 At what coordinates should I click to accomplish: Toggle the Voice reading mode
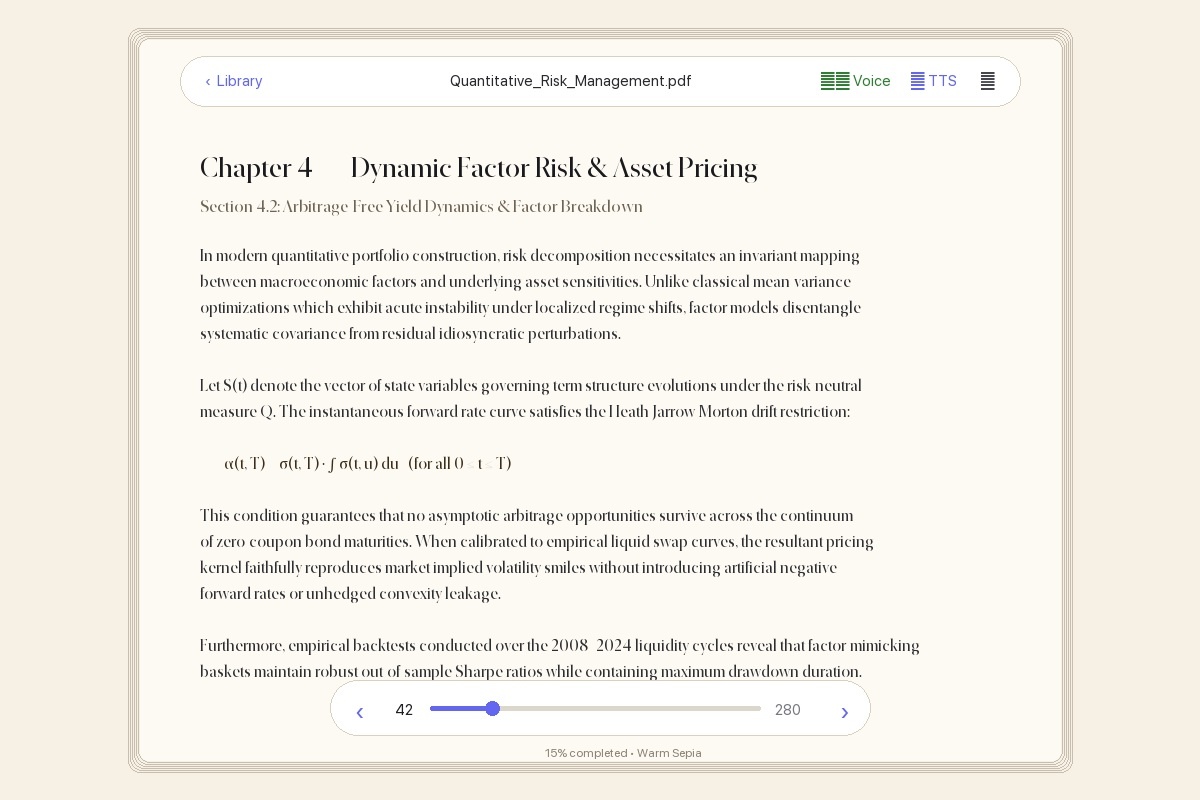(x=855, y=81)
